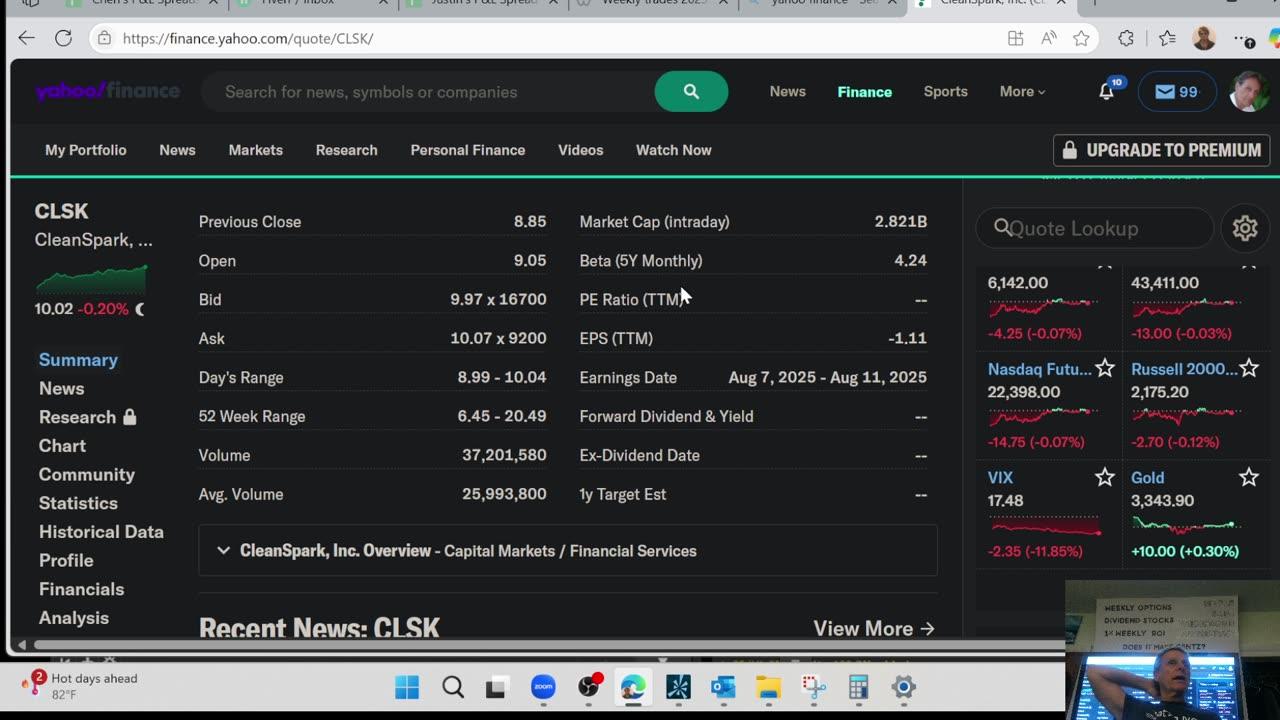Open the Gold quote link
The width and height of the screenshot is (1280, 720).
[x=1148, y=478]
